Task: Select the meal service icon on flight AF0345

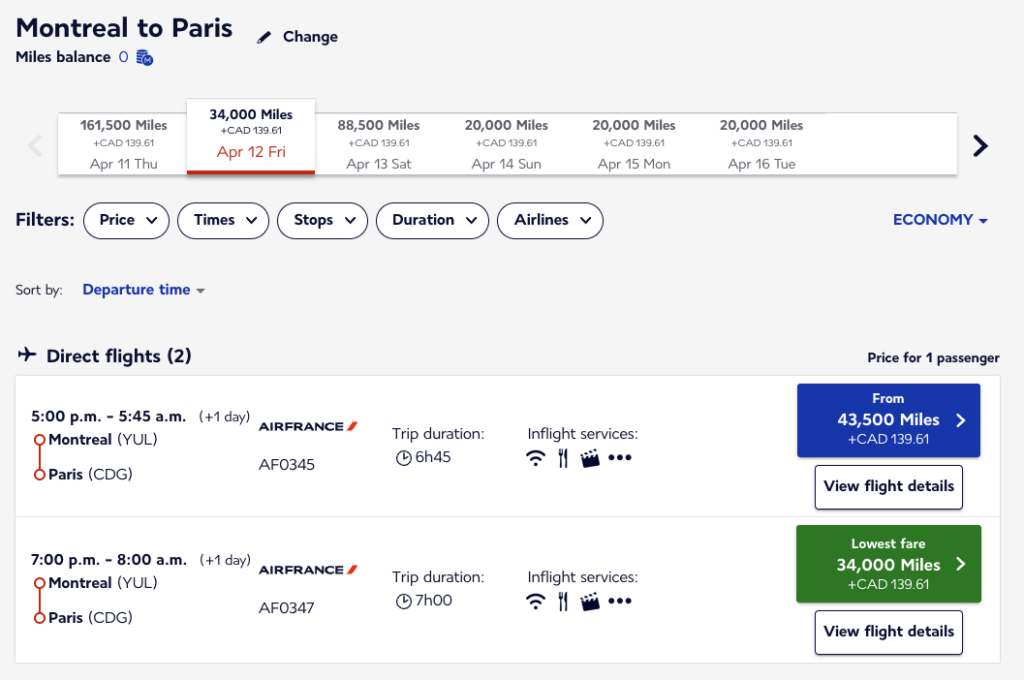Action: point(562,458)
